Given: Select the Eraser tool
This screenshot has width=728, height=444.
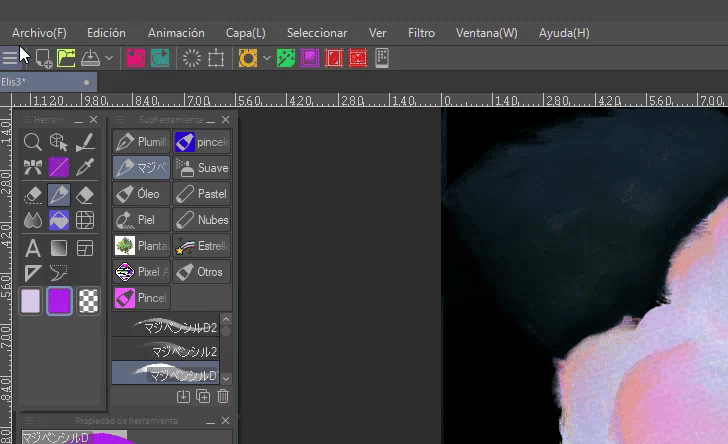Looking at the screenshot, I should pos(85,195).
